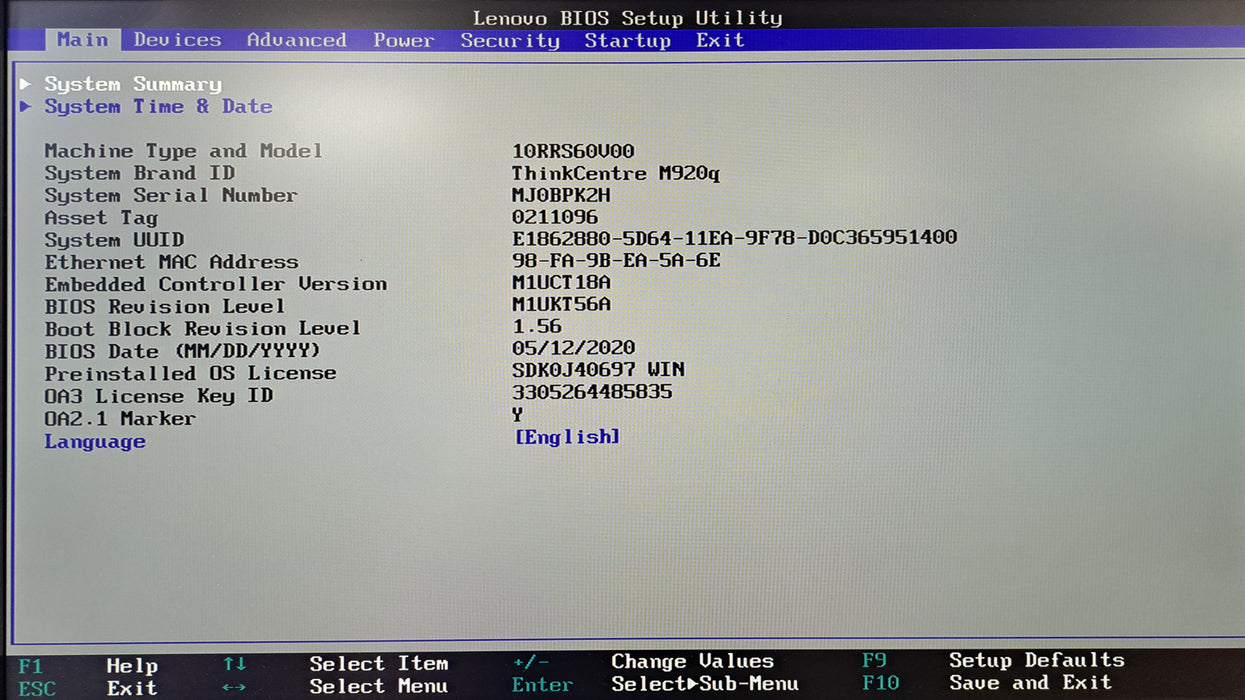Open System Time & Date submenu
1245x700 pixels.
click(158, 106)
